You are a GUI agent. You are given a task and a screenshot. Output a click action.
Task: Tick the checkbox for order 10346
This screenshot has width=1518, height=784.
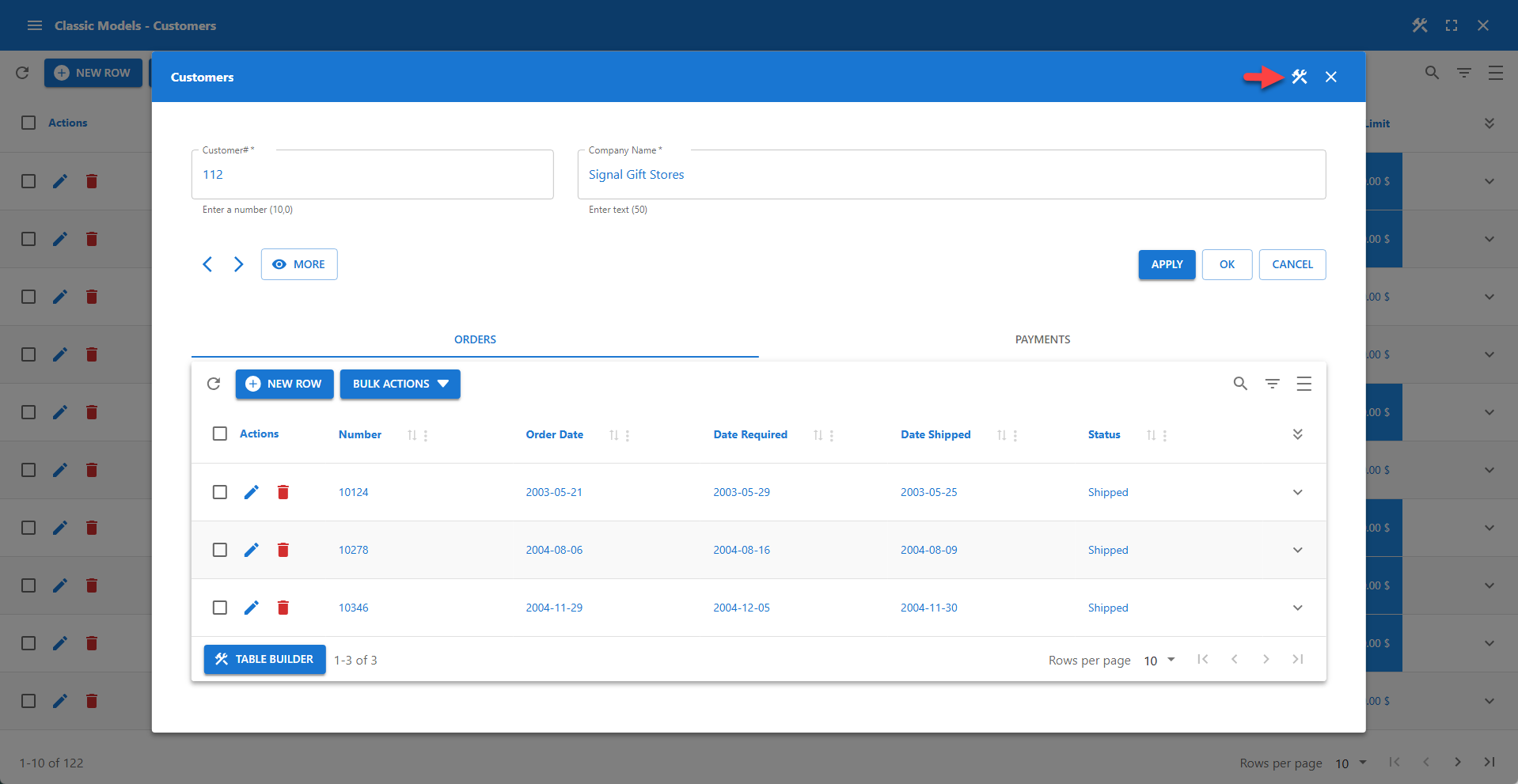click(220, 608)
